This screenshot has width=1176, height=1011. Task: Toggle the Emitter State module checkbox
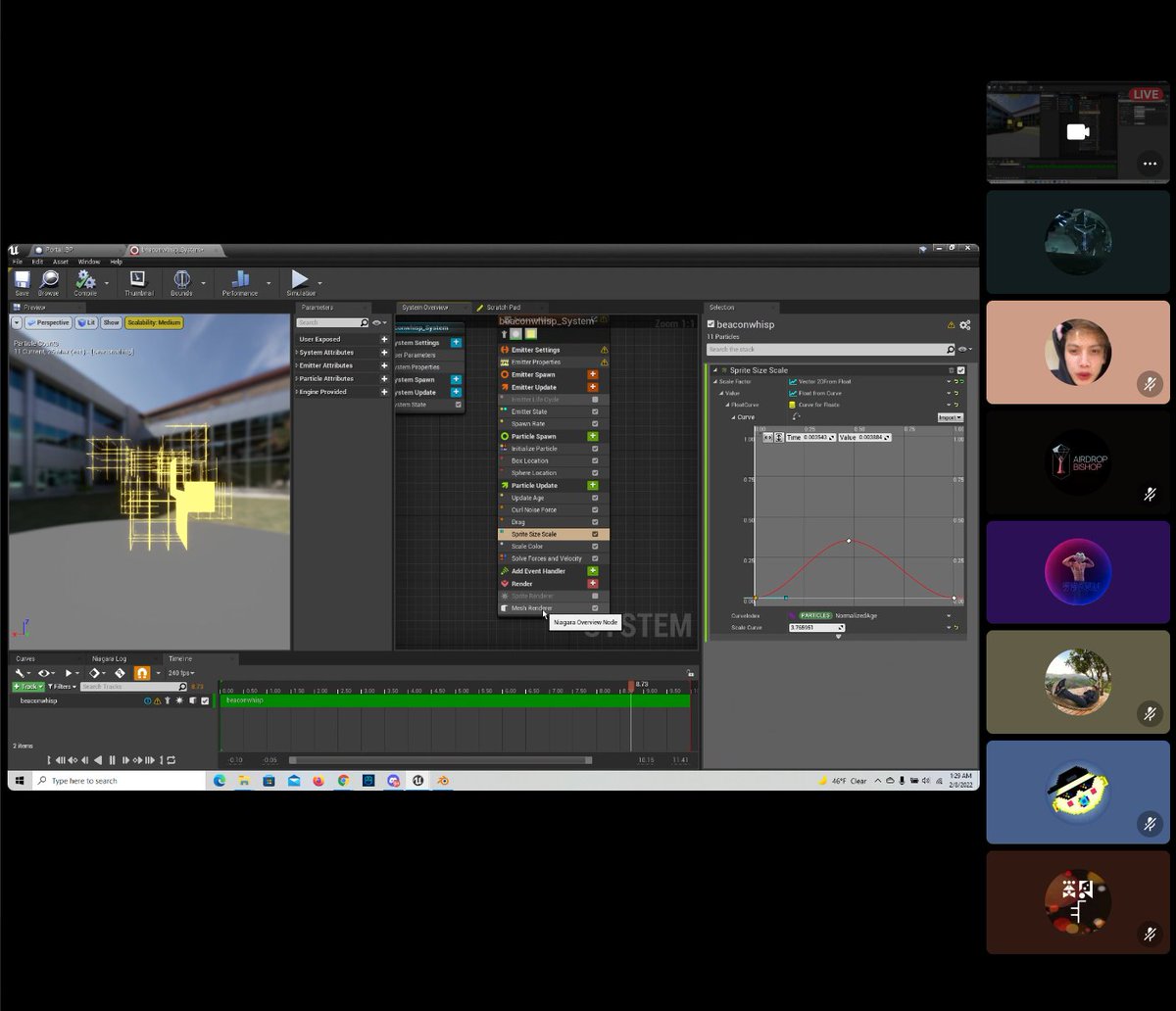pos(595,411)
